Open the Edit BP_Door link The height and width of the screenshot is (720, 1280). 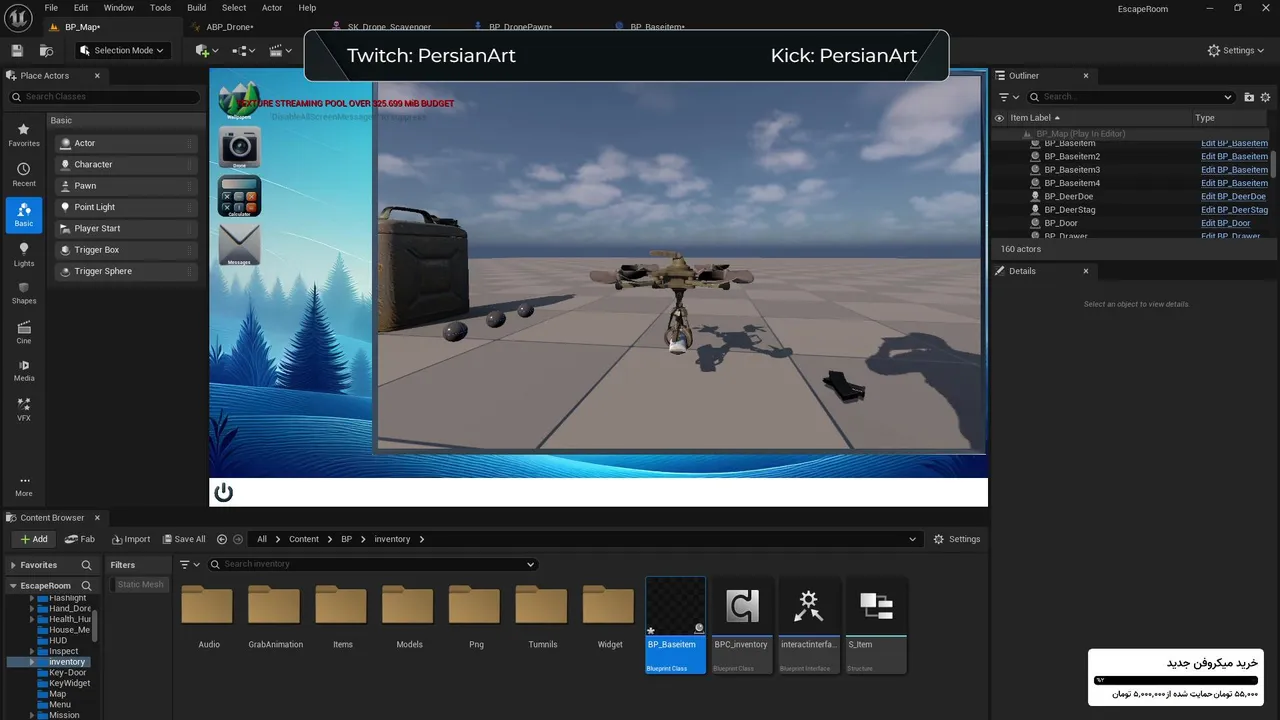tap(1225, 223)
